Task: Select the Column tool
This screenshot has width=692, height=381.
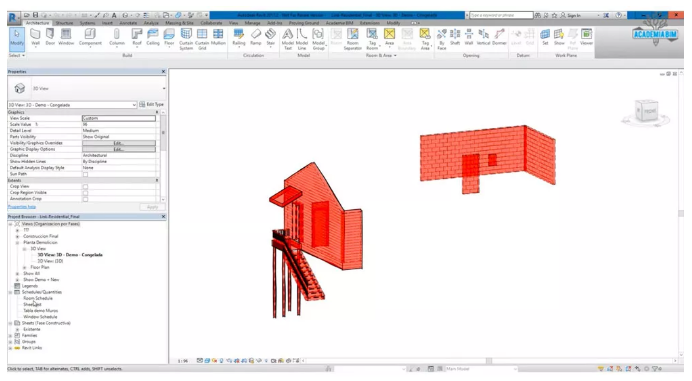Action: click(117, 37)
